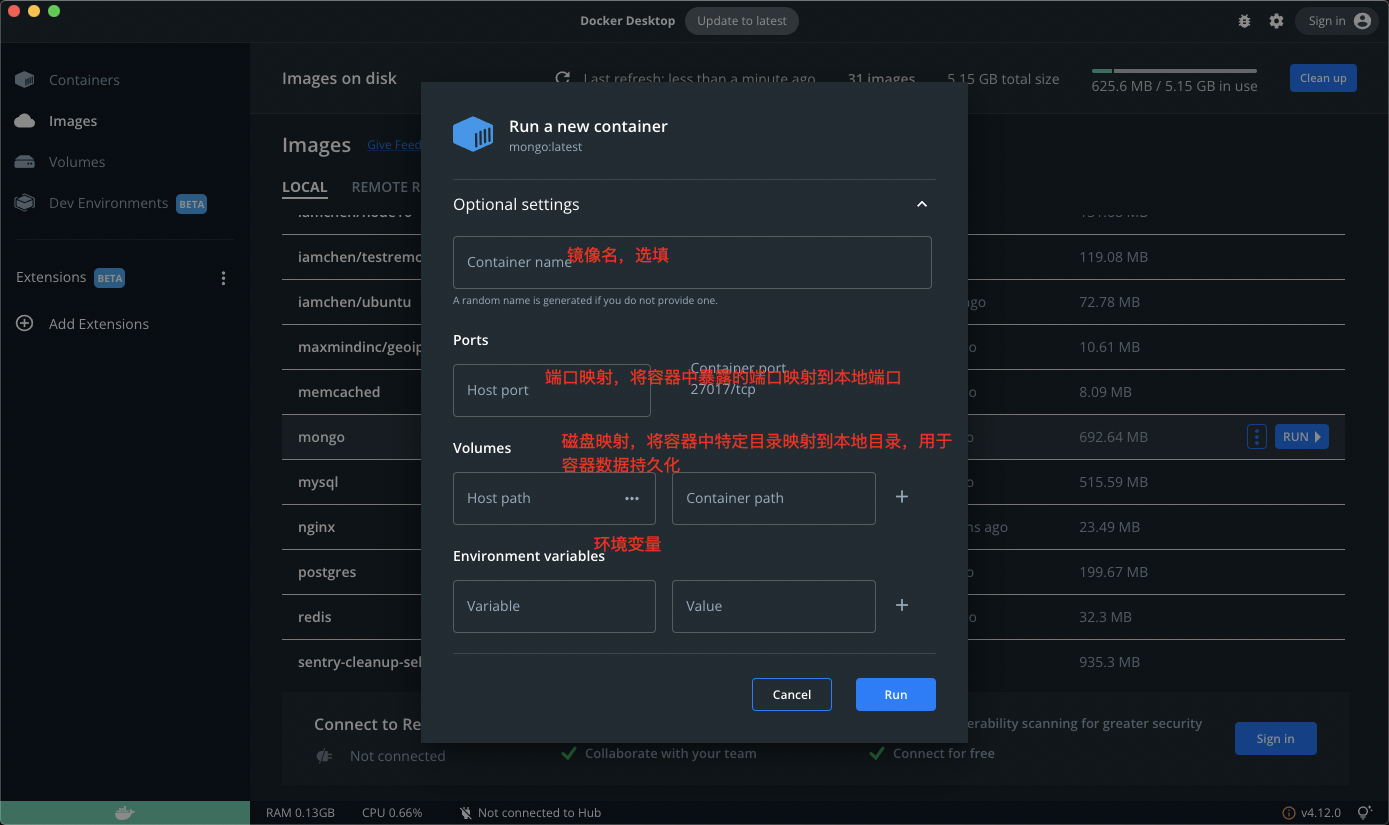This screenshot has height=825, width=1389.
Task: Click Sign in at top right
Action: tap(1337, 21)
